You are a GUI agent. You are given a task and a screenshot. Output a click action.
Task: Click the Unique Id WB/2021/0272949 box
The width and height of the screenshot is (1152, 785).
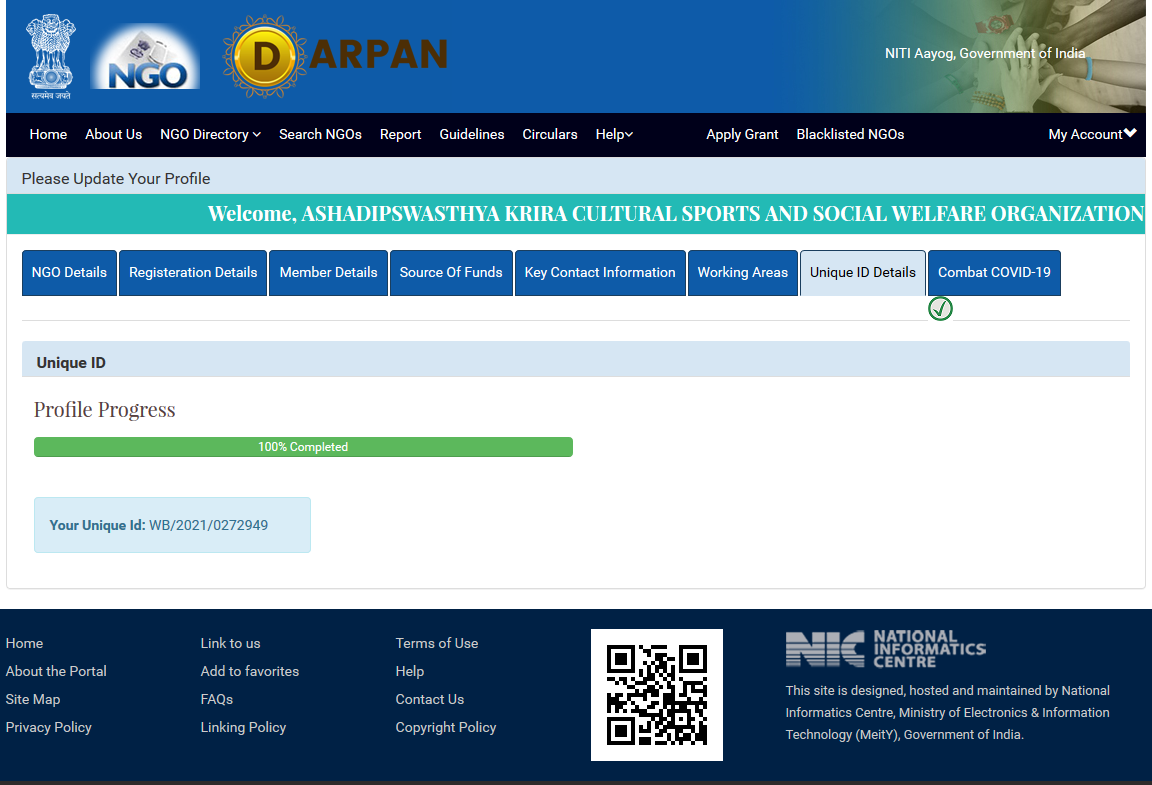point(172,525)
